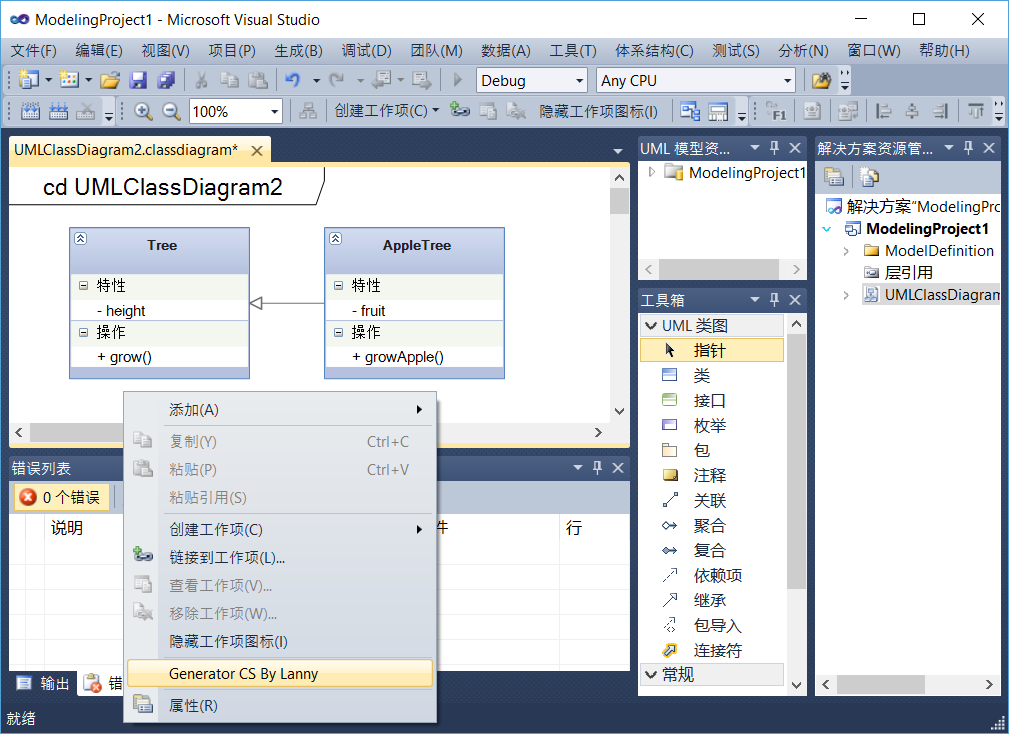Click the Undo arrow icon
Image resolution: width=1009 pixels, height=734 pixels.
click(x=293, y=80)
